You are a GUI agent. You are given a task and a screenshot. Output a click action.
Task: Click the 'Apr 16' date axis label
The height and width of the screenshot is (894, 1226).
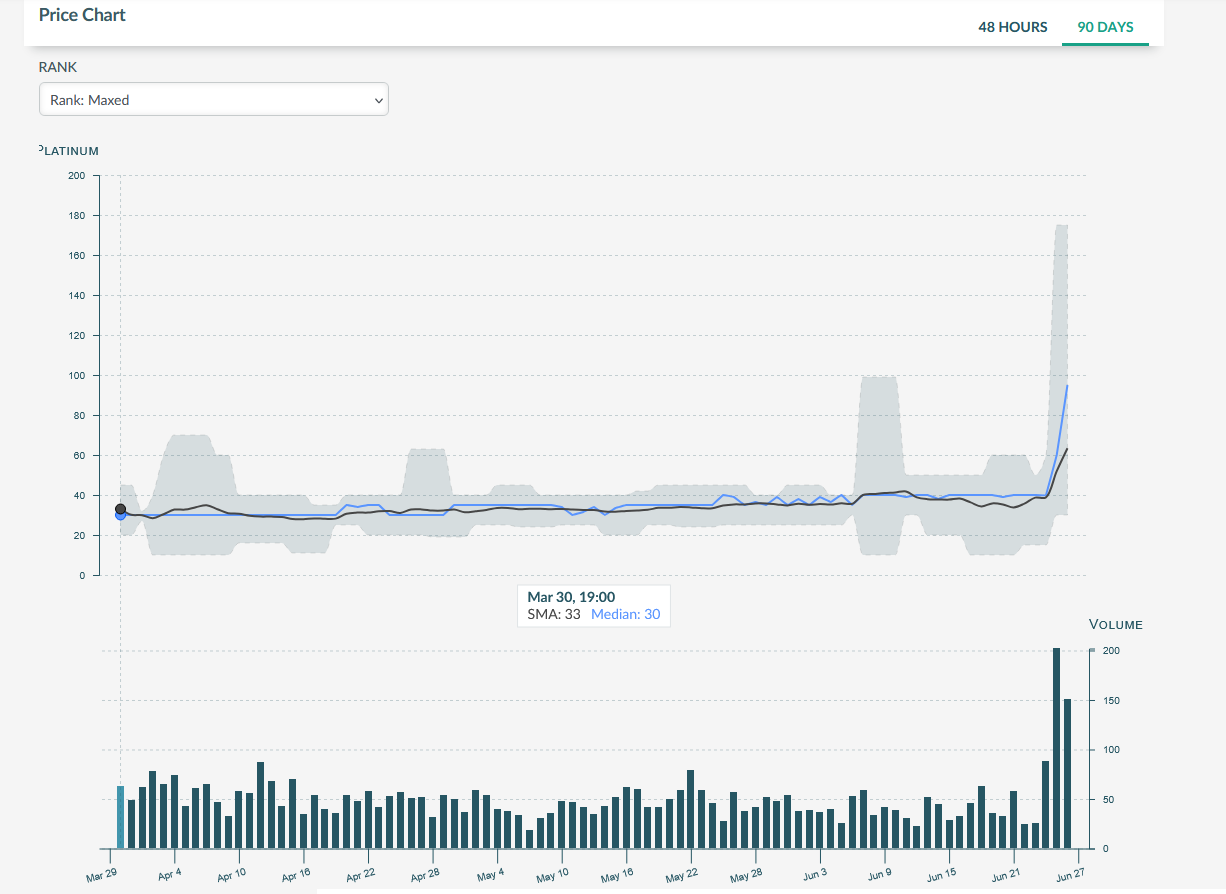point(294,877)
